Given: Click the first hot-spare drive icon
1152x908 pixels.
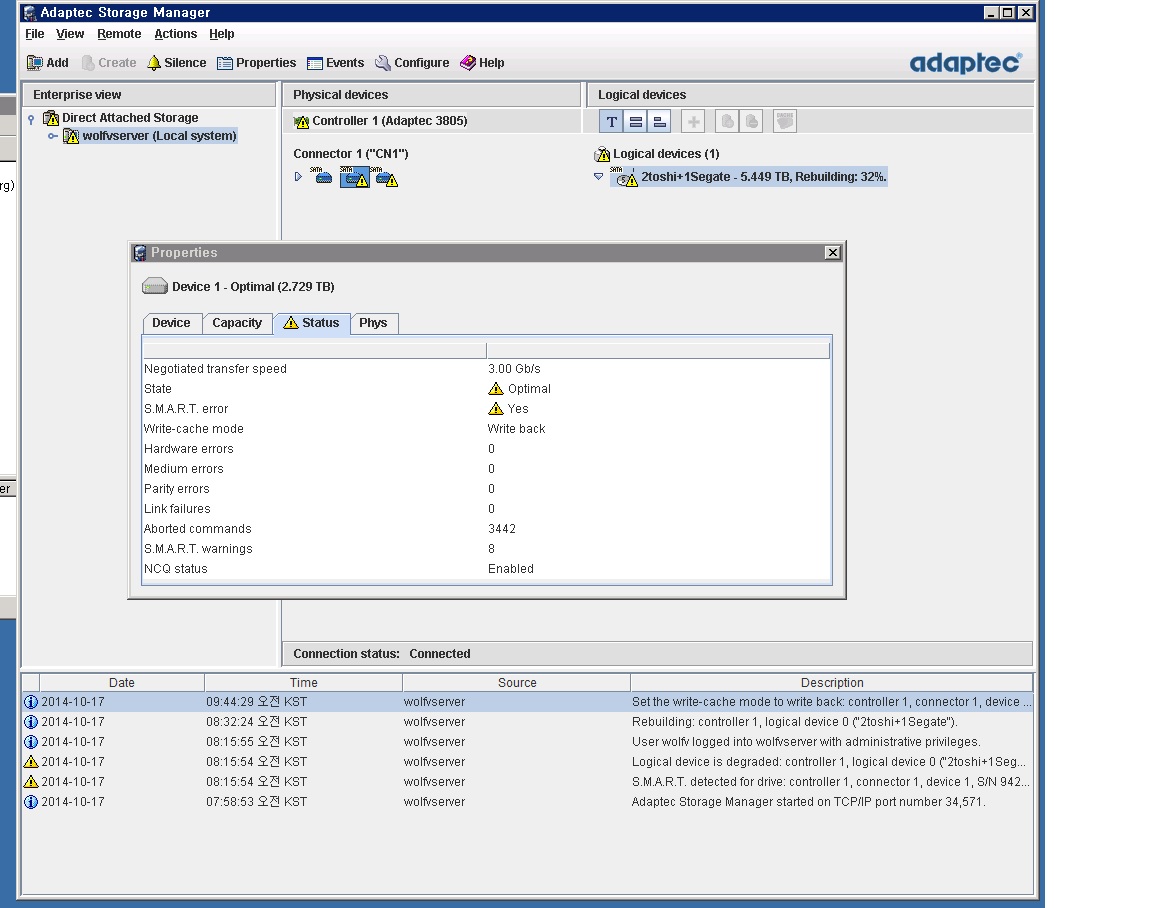Looking at the screenshot, I should (x=727, y=122).
